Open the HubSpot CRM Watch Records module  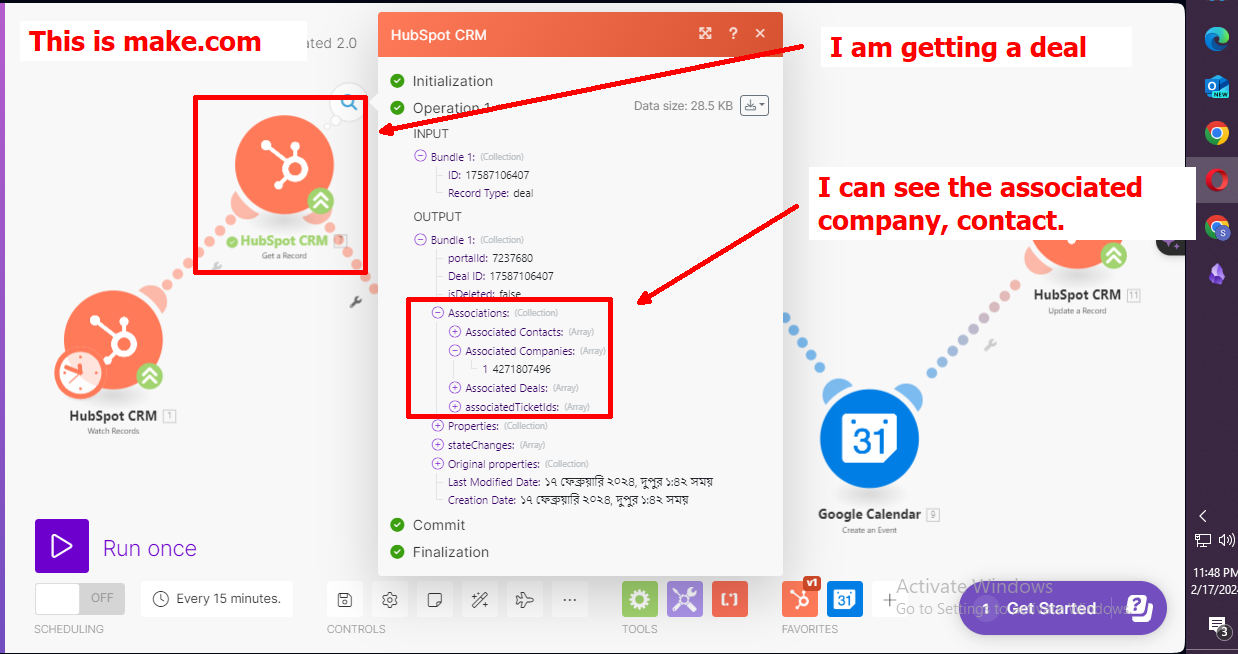(x=113, y=340)
